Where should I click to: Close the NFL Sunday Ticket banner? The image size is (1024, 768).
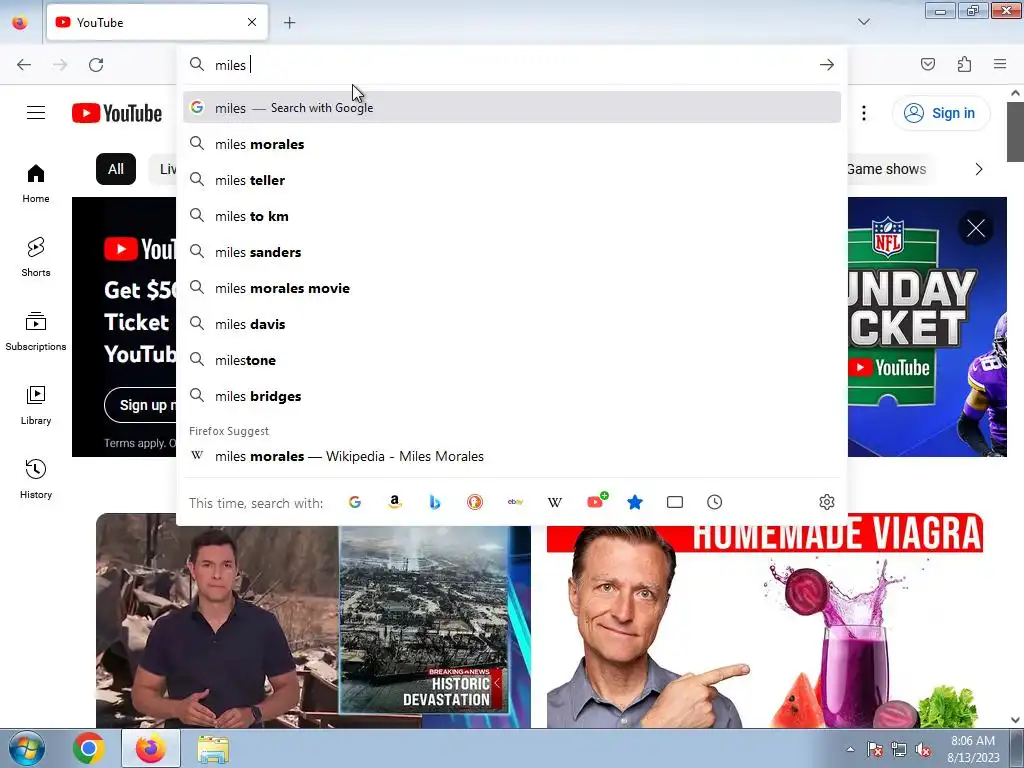(976, 229)
